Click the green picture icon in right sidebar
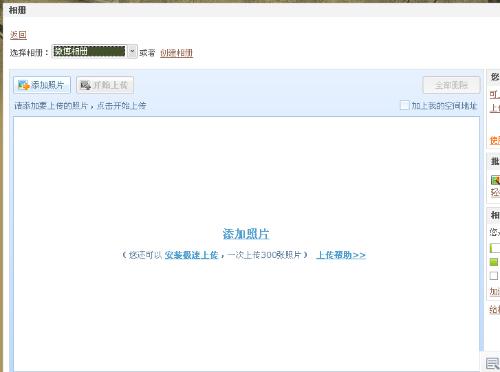 [495, 180]
